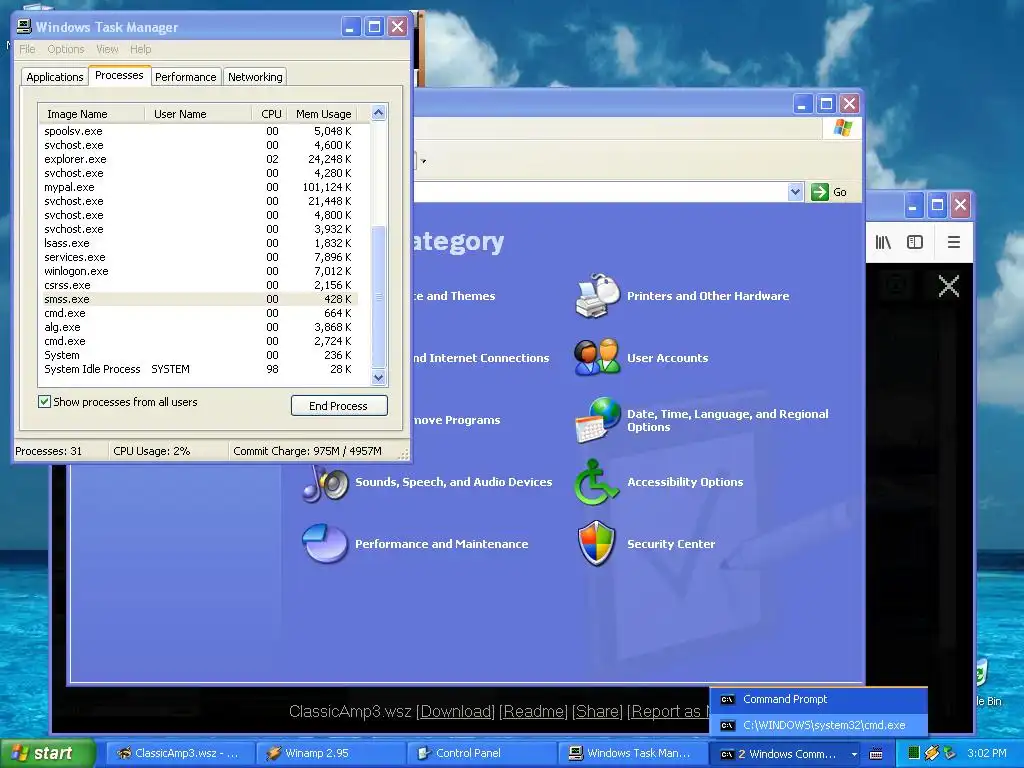Switch to the Performance tab

pos(185,77)
